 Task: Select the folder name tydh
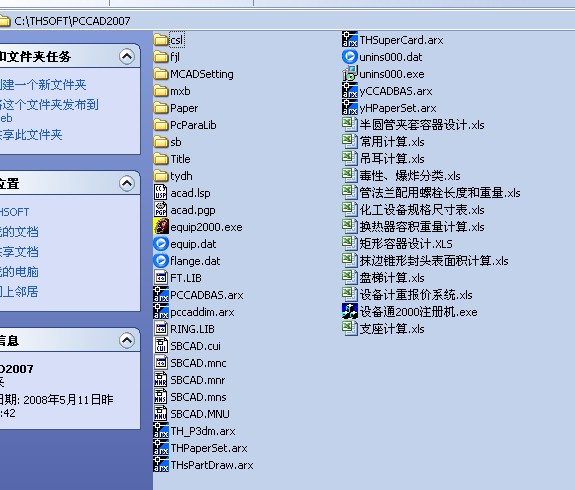181,176
